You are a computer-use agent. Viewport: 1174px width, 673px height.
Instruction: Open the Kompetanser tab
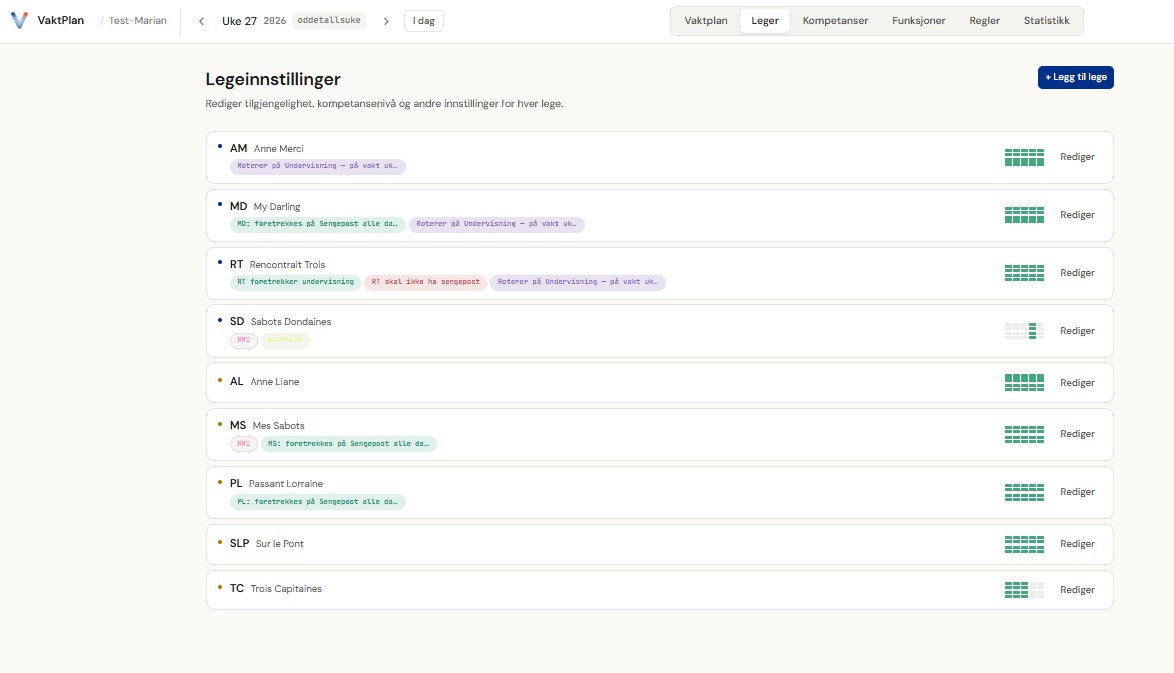coord(835,21)
